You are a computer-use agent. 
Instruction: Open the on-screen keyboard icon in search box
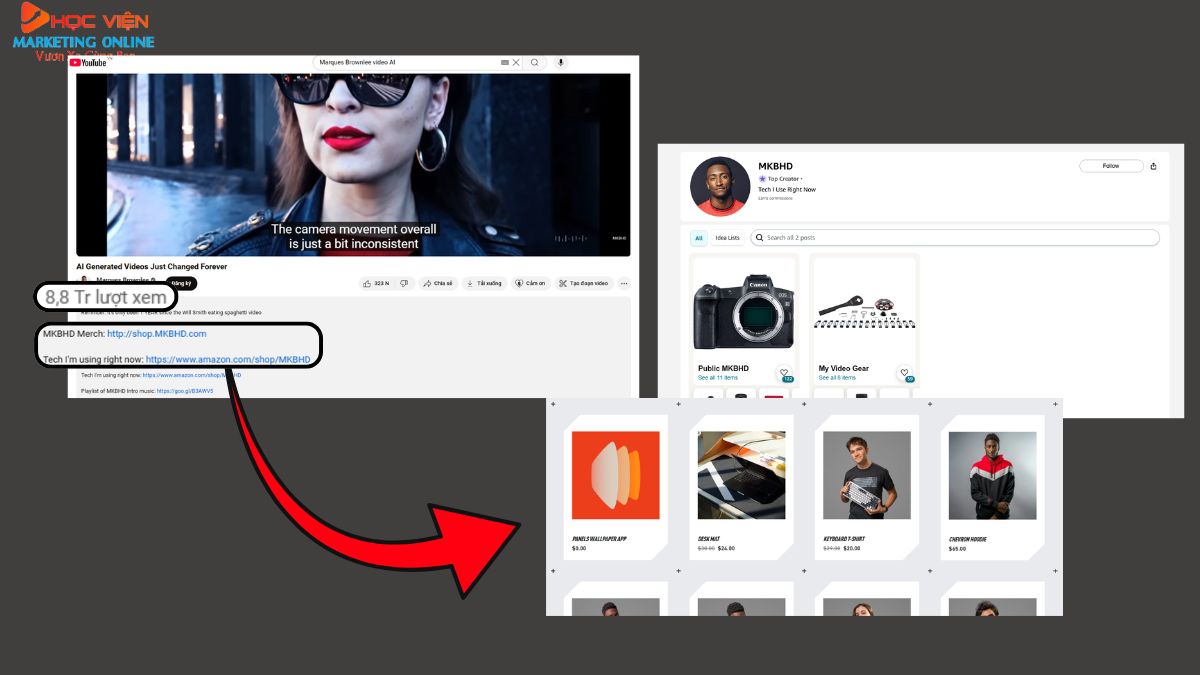pyautogui.click(x=505, y=62)
